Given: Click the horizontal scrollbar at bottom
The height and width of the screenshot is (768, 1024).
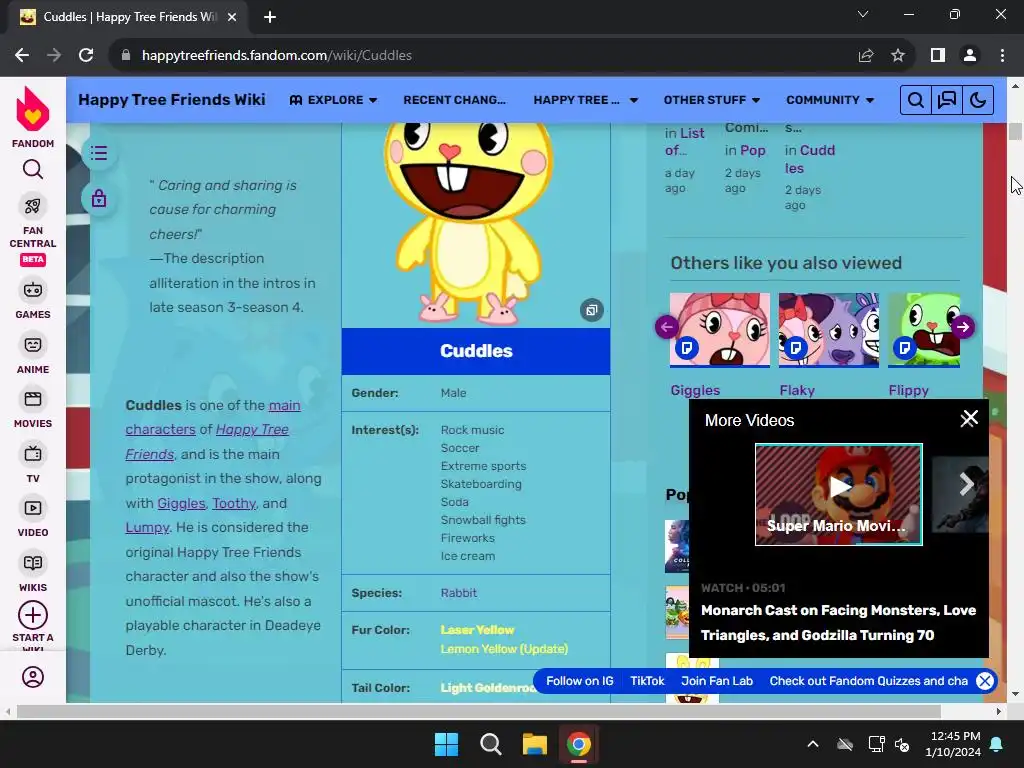Looking at the screenshot, I should (x=479, y=711).
